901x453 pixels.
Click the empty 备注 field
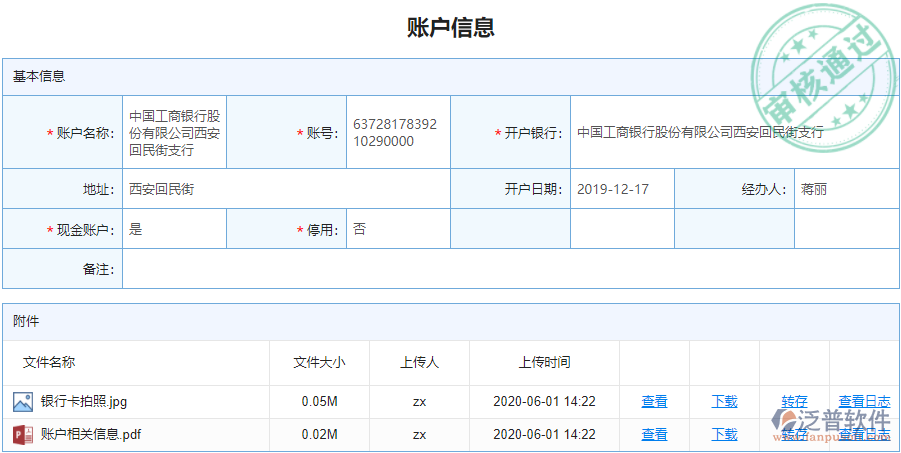coord(511,268)
